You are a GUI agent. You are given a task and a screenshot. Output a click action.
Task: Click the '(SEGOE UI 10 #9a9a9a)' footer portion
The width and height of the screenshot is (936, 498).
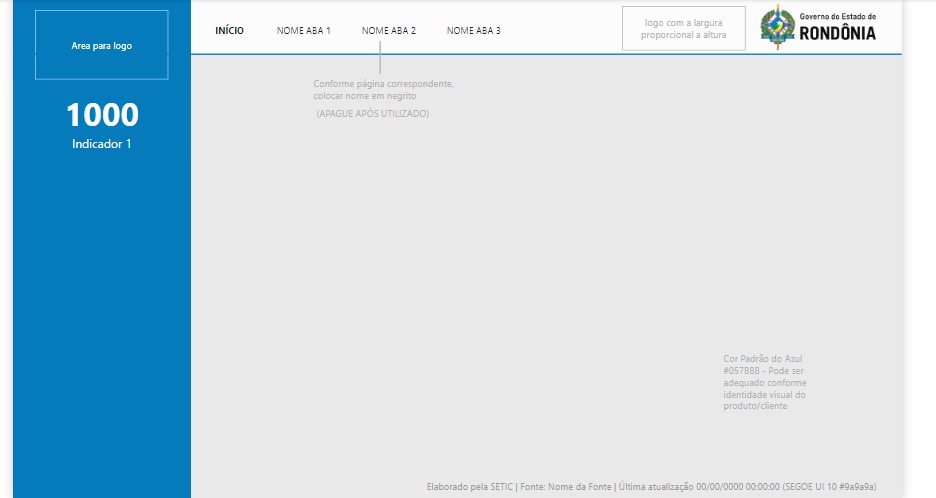point(830,487)
